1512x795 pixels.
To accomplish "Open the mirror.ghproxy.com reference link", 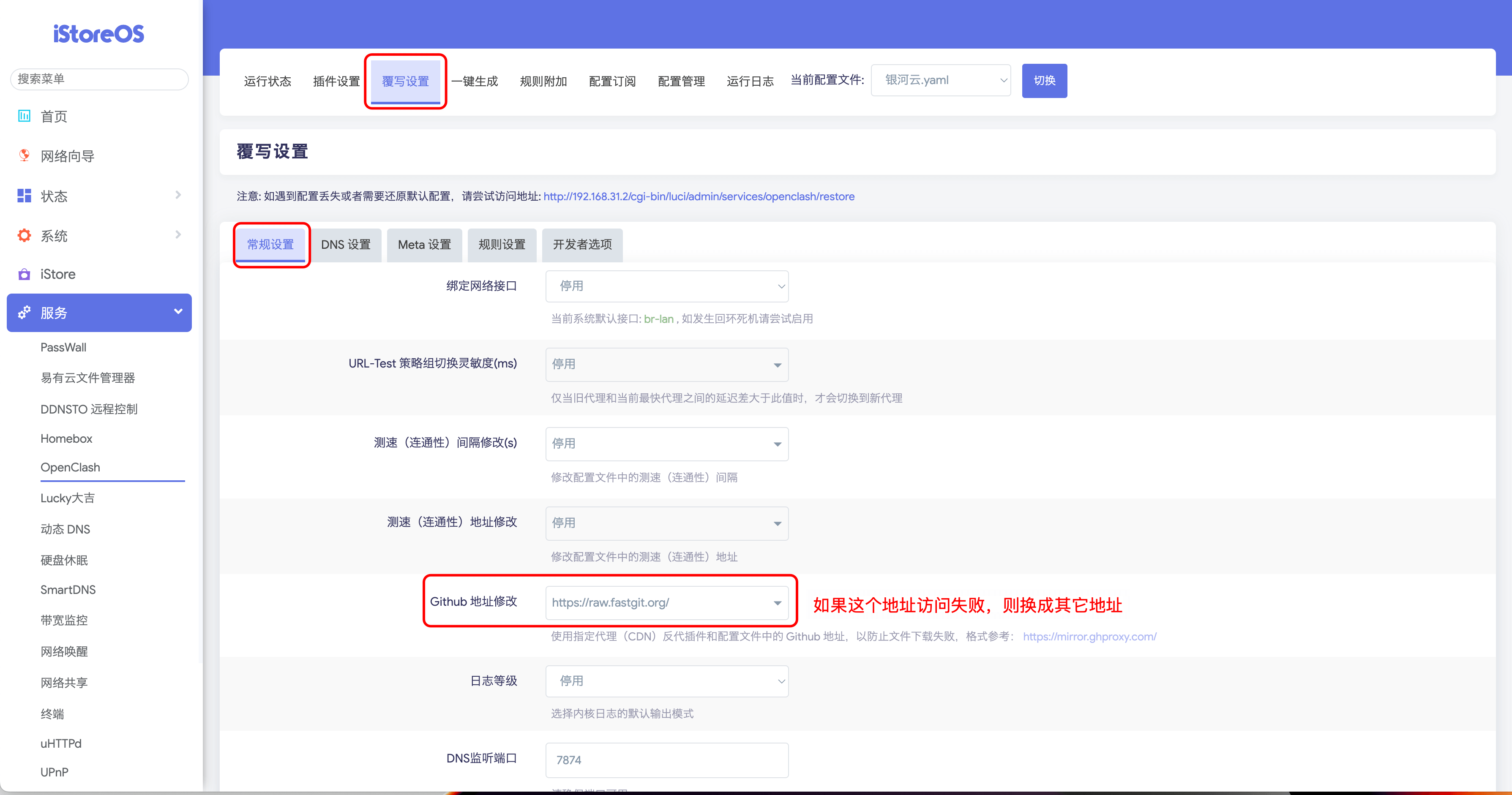I will (x=1089, y=636).
